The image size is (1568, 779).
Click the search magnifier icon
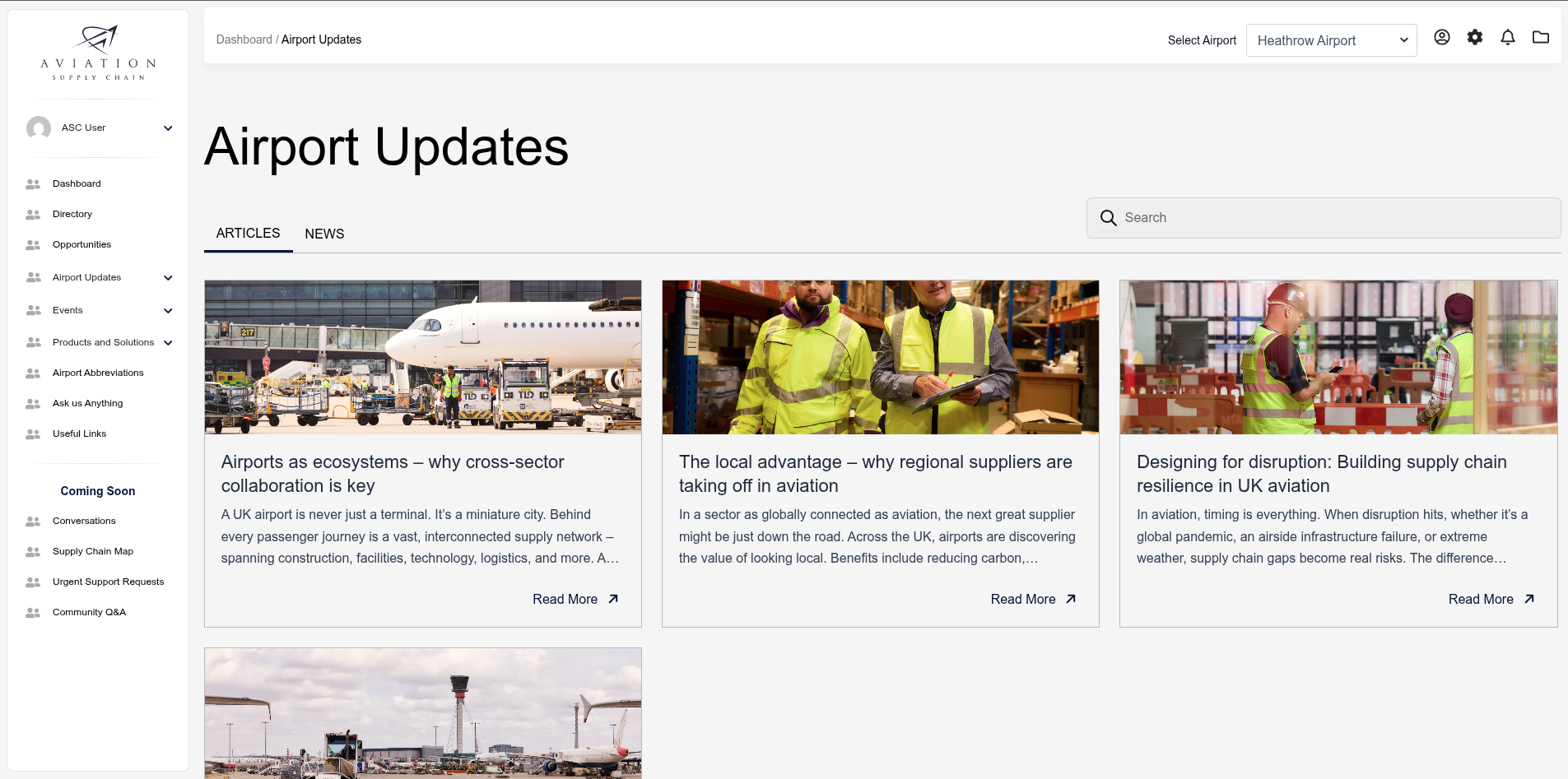pos(1109,218)
